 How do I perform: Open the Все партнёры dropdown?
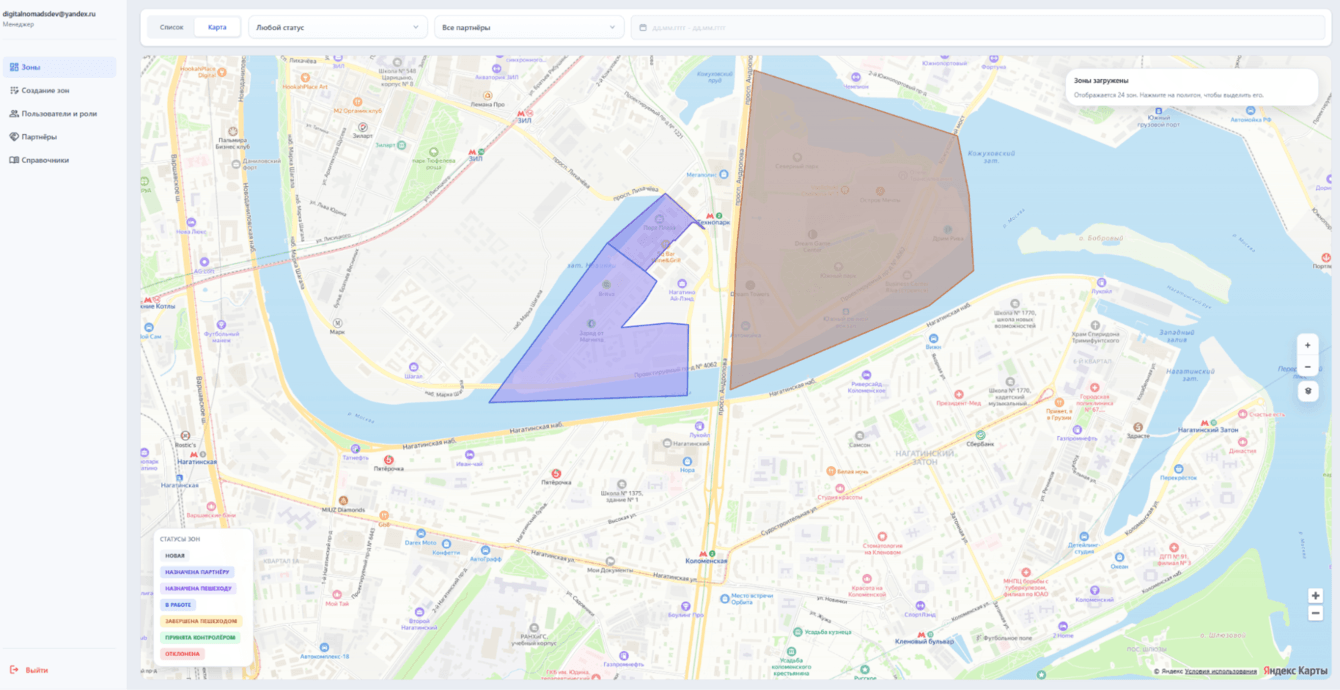[529, 27]
